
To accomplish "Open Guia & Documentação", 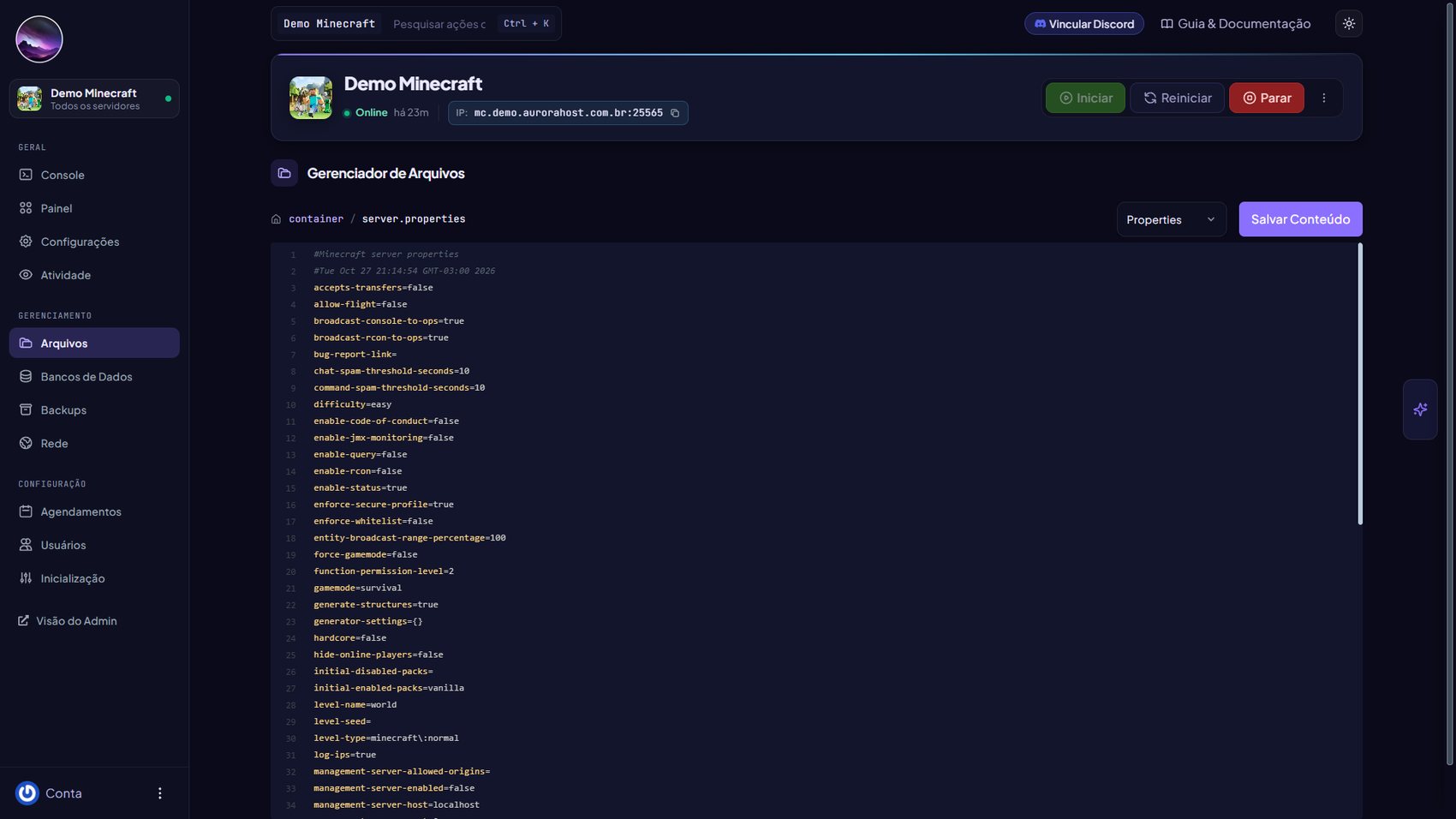I will tap(1236, 24).
